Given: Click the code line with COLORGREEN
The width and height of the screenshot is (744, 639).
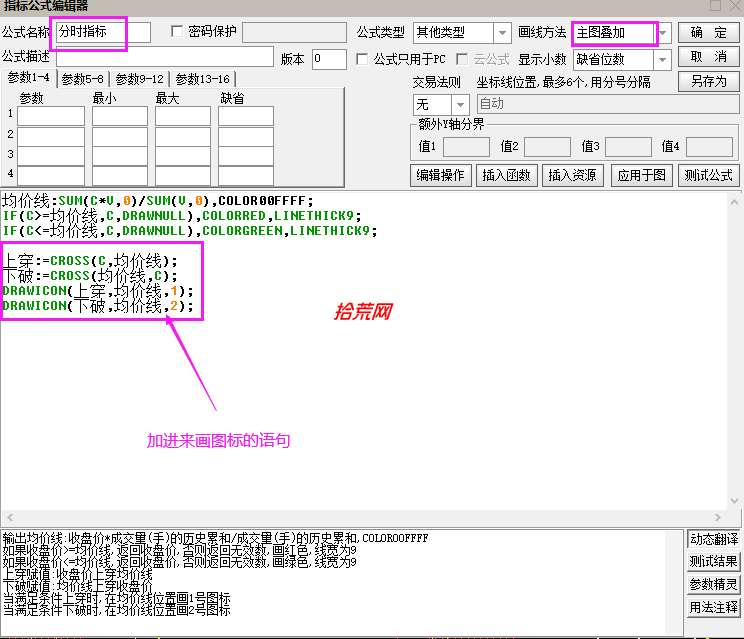Looking at the screenshot, I should click(x=190, y=231).
